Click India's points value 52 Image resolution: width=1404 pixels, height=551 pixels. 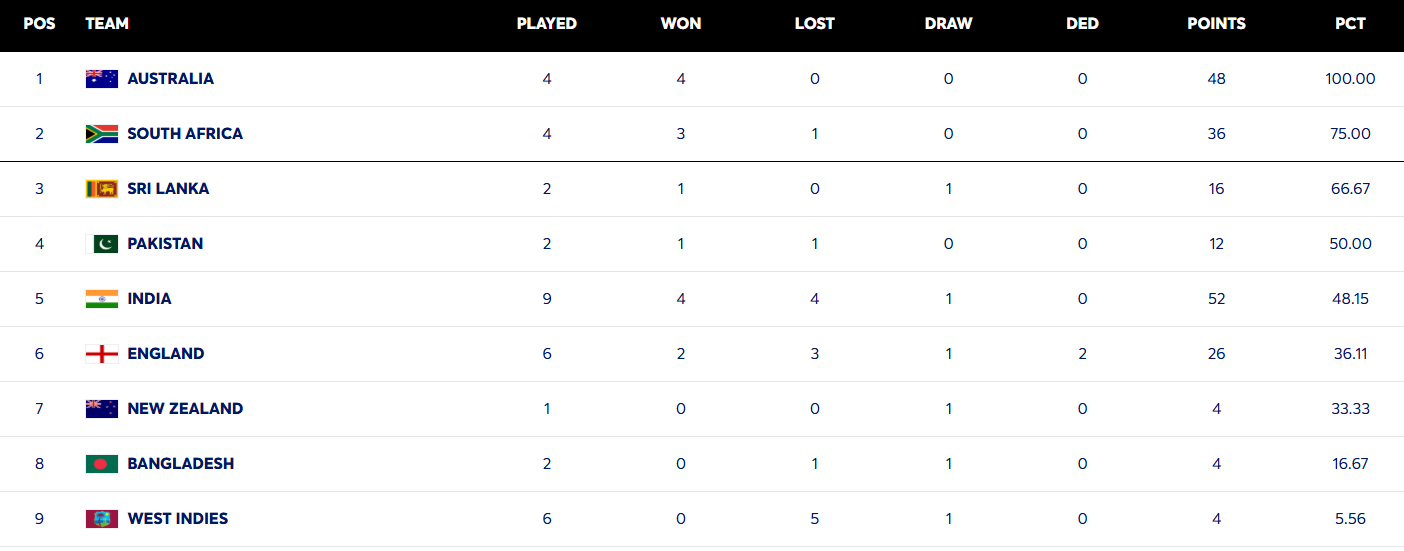tap(1216, 299)
